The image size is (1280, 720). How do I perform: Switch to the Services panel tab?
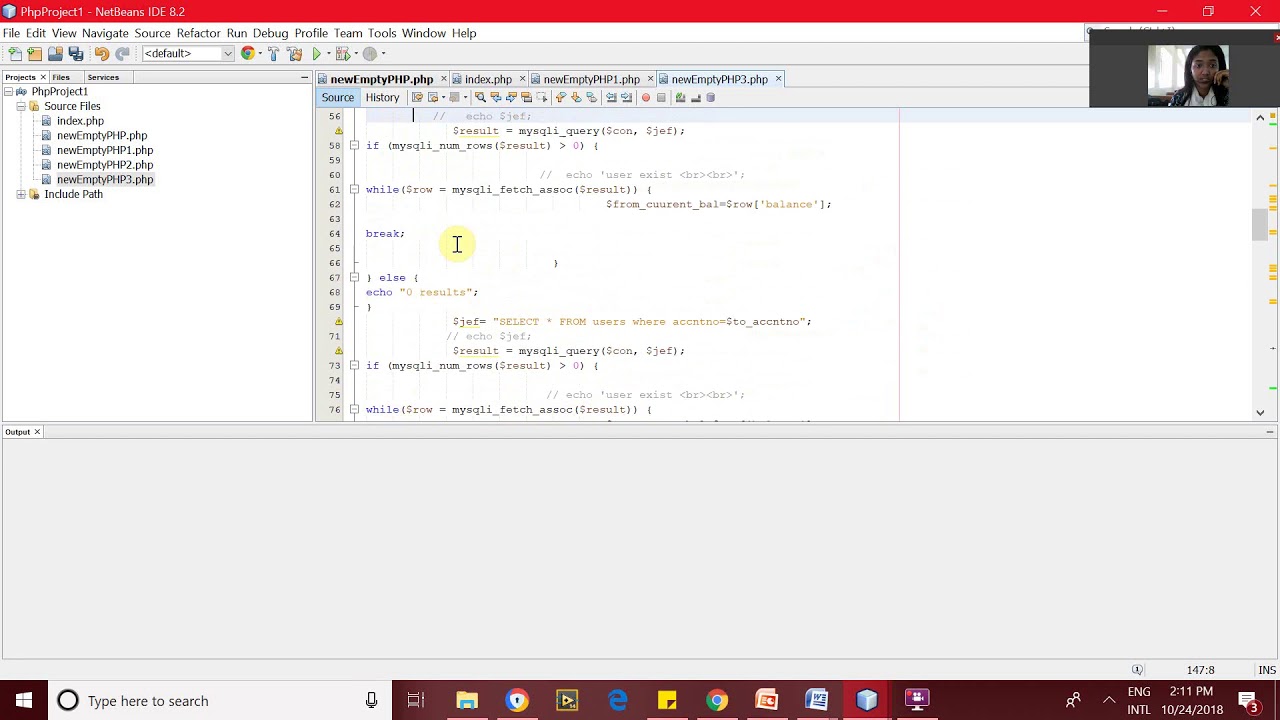(103, 77)
